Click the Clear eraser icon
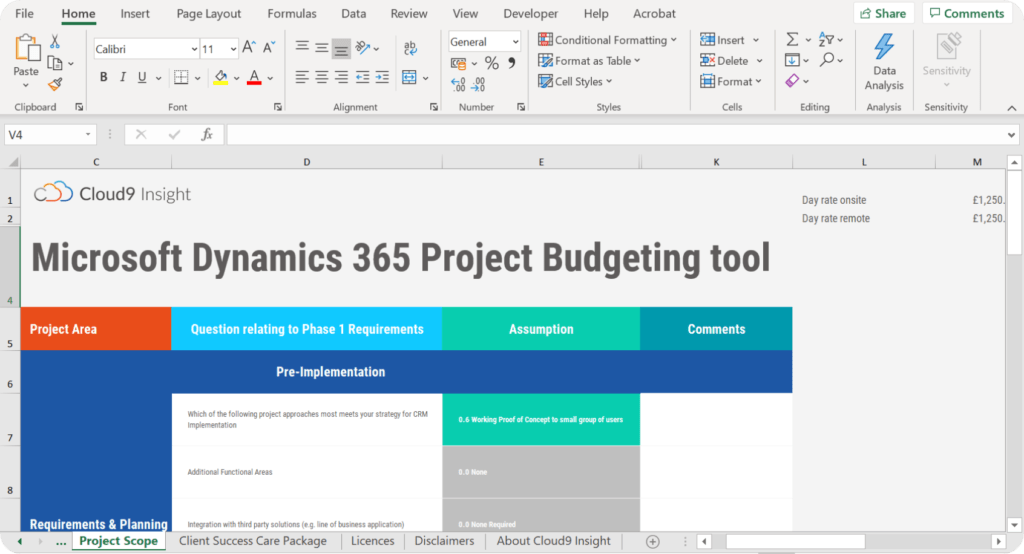1024x554 pixels. tap(792, 81)
